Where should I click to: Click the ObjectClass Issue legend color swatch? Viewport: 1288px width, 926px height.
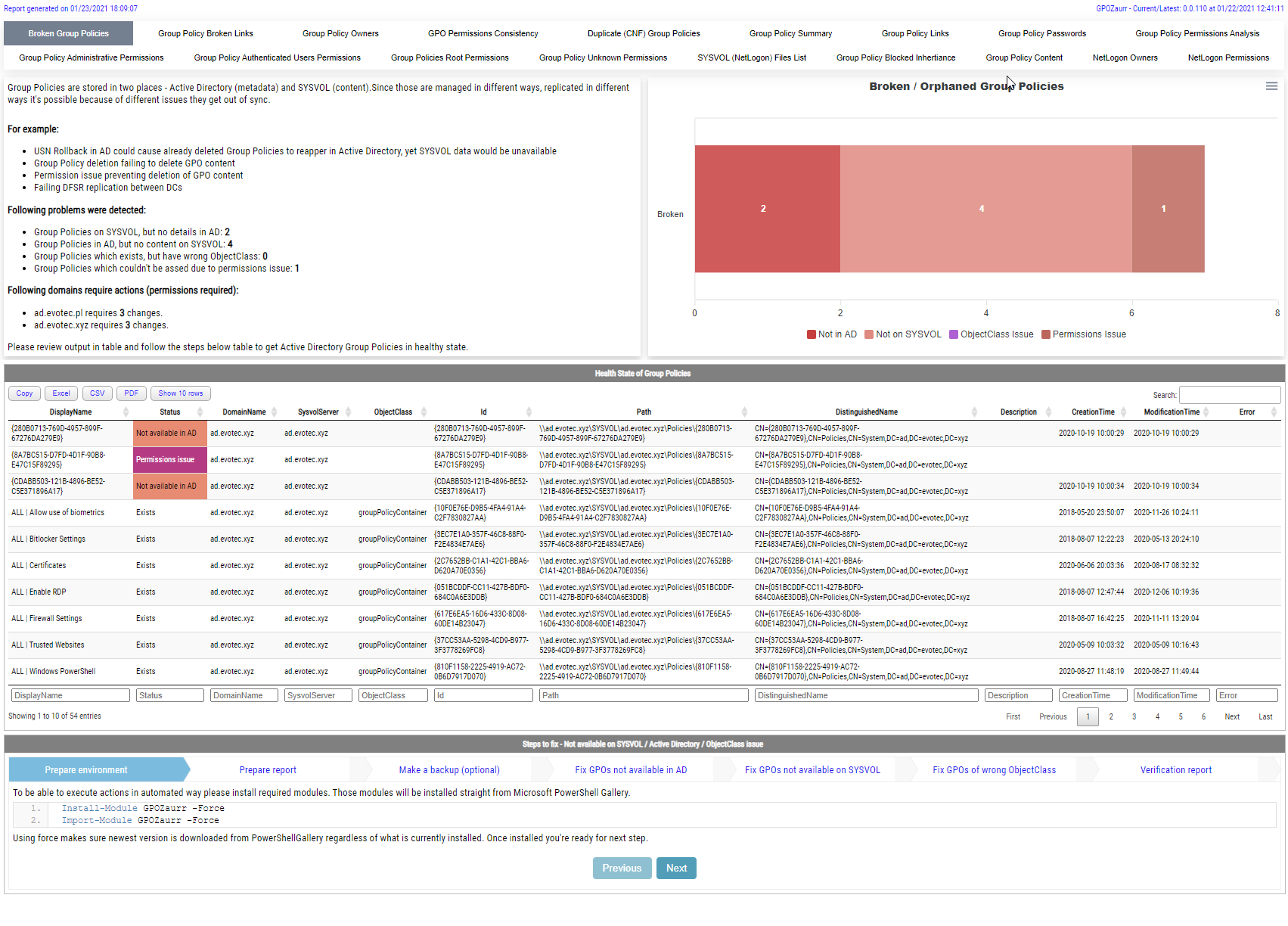click(x=954, y=334)
